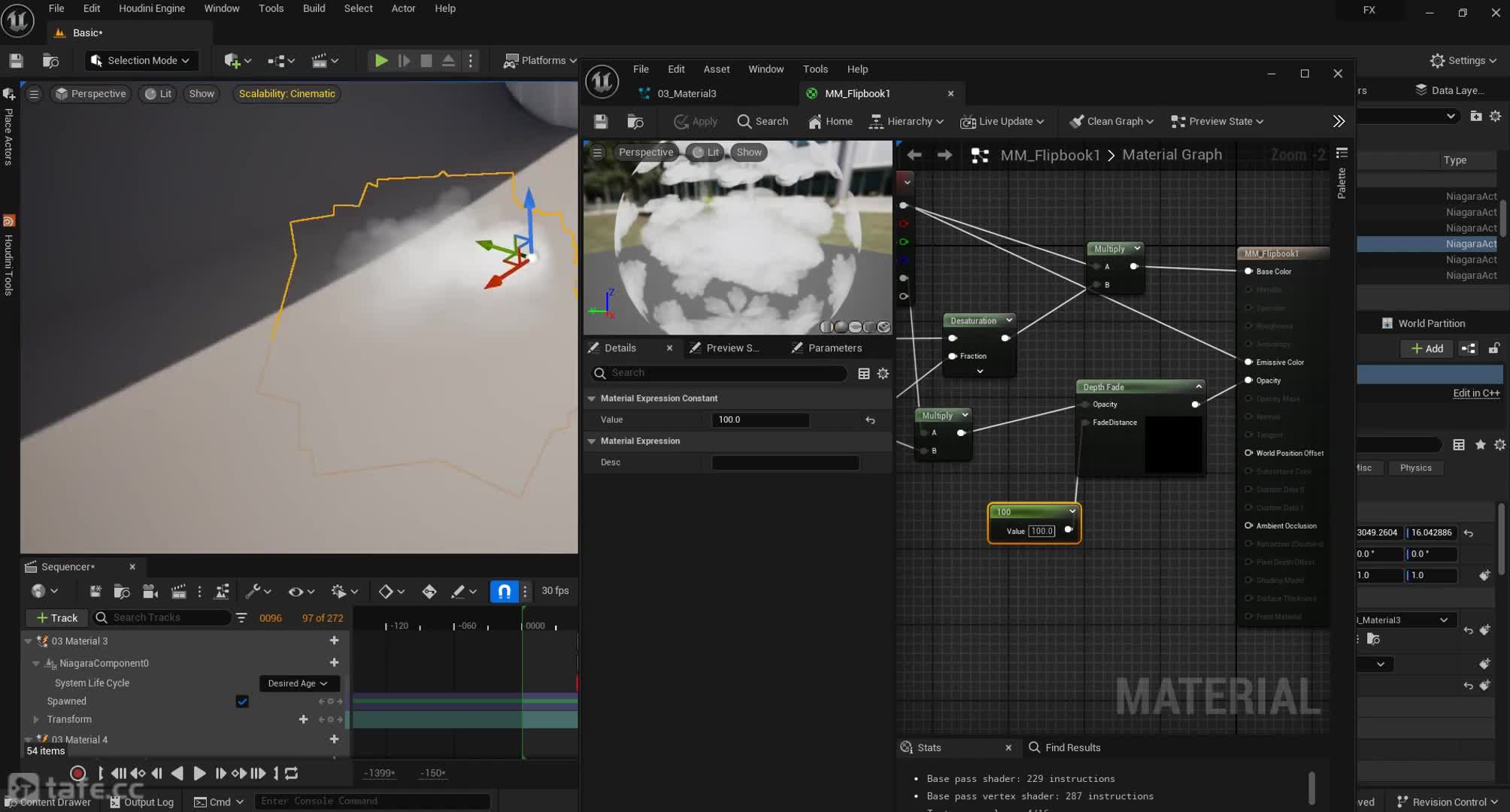Search the material graph with the Search tool
The width and height of the screenshot is (1510, 812).
763,121
